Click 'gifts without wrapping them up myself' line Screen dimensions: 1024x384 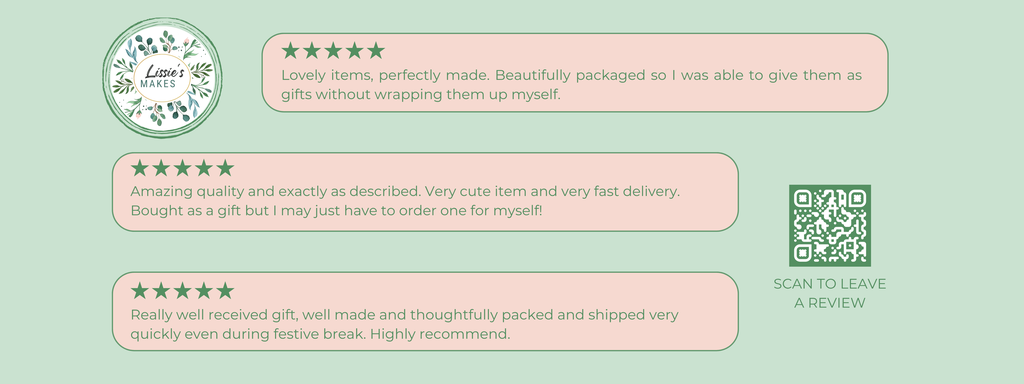(421, 94)
